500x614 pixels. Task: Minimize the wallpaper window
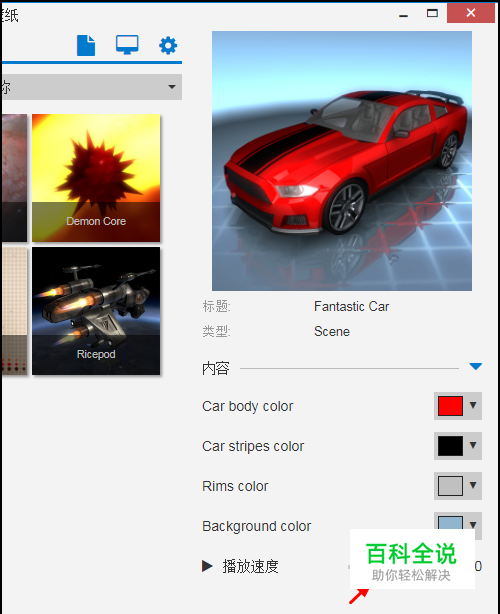tap(403, 15)
